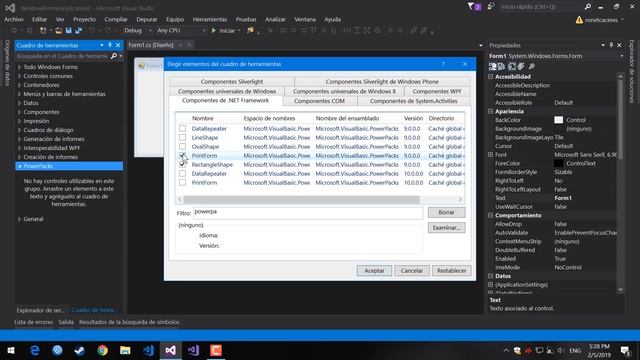Open the Proyecto menu
Screen dimensions: 640x360
click(84, 19)
